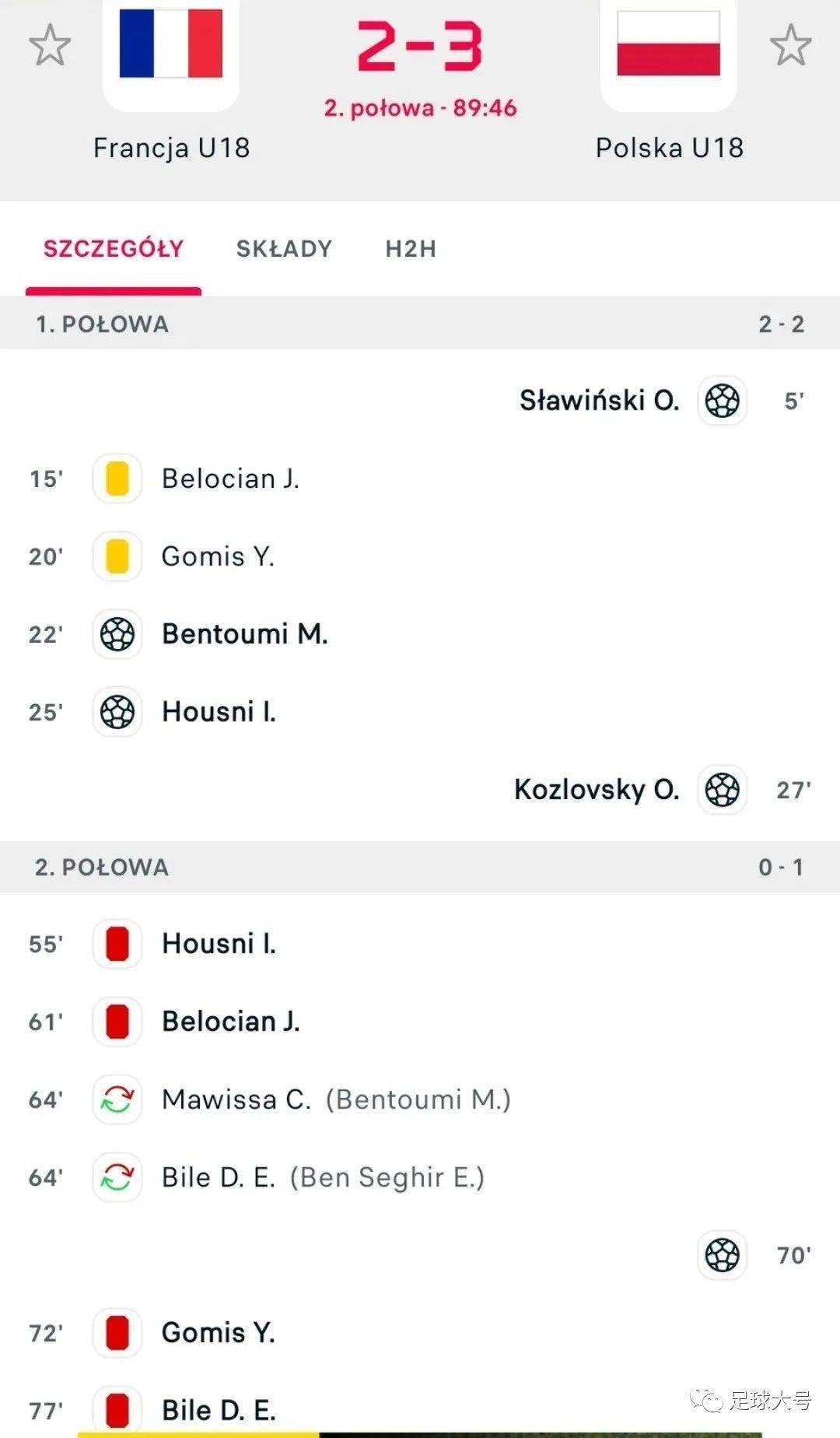Click the goal icon for Bentoumi M.

117,634
